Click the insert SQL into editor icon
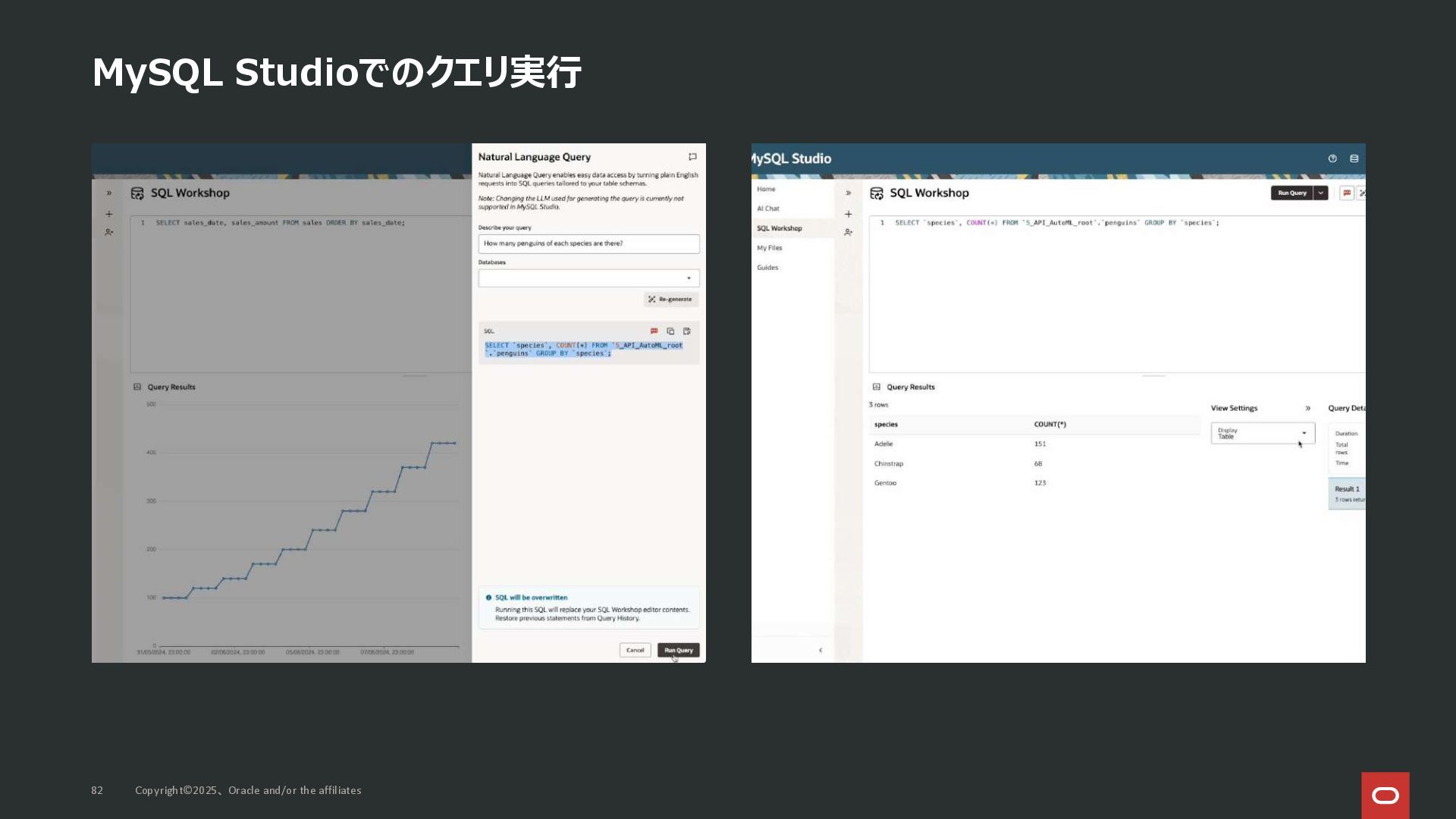 point(687,331)
